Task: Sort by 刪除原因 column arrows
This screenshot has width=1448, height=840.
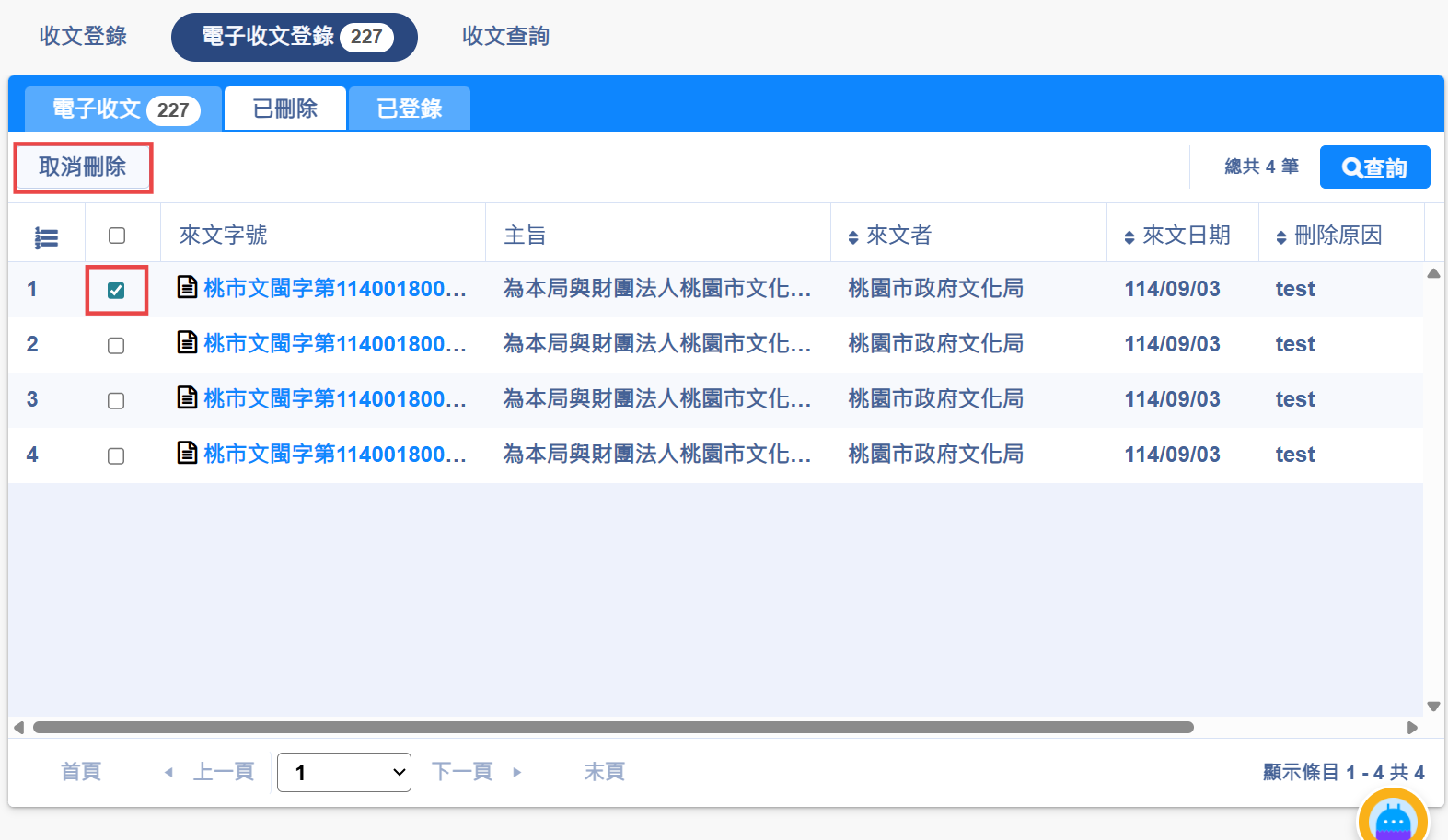Action: point(1281,237)
